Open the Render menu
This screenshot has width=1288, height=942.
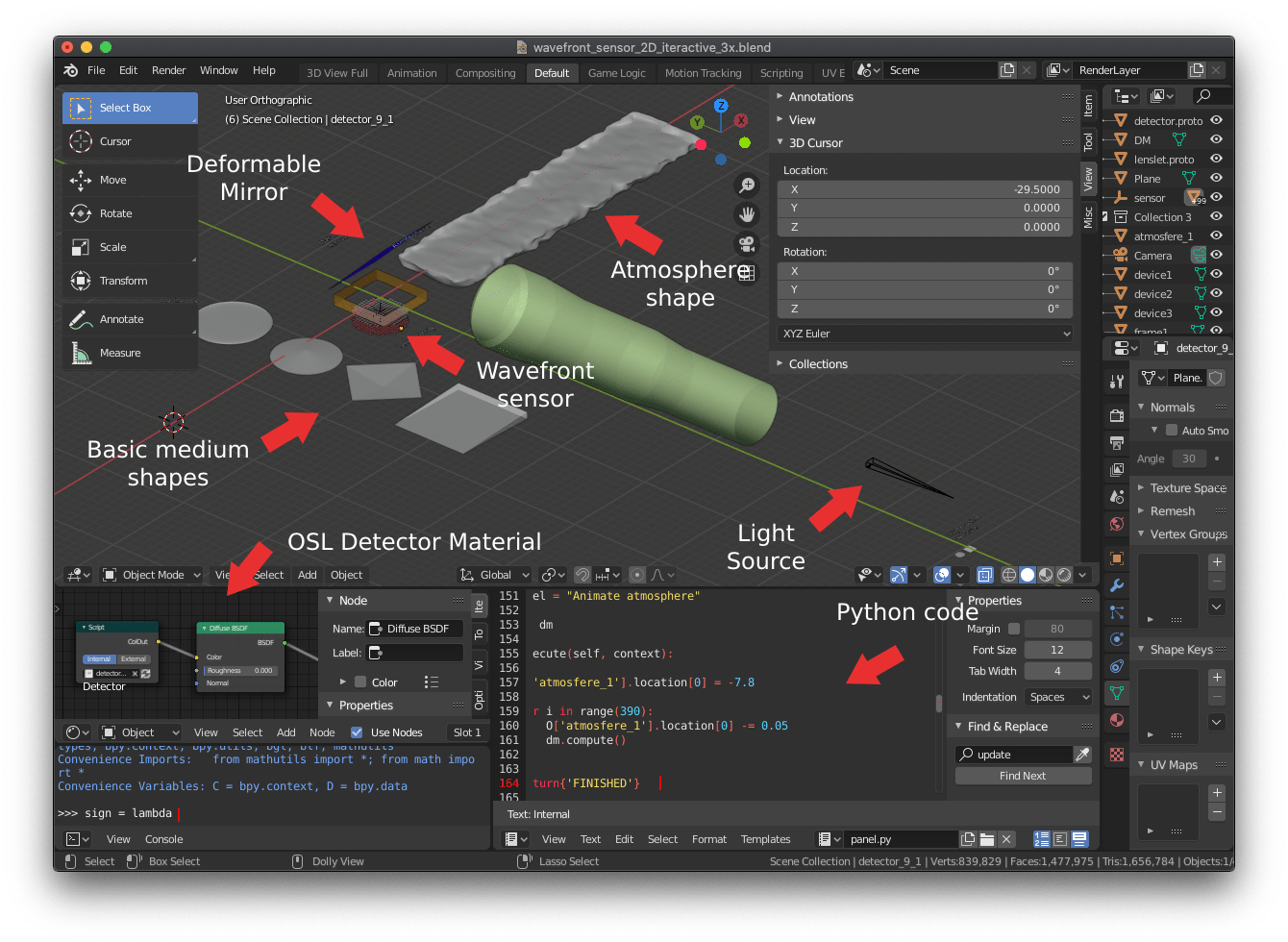click(169, 69)
